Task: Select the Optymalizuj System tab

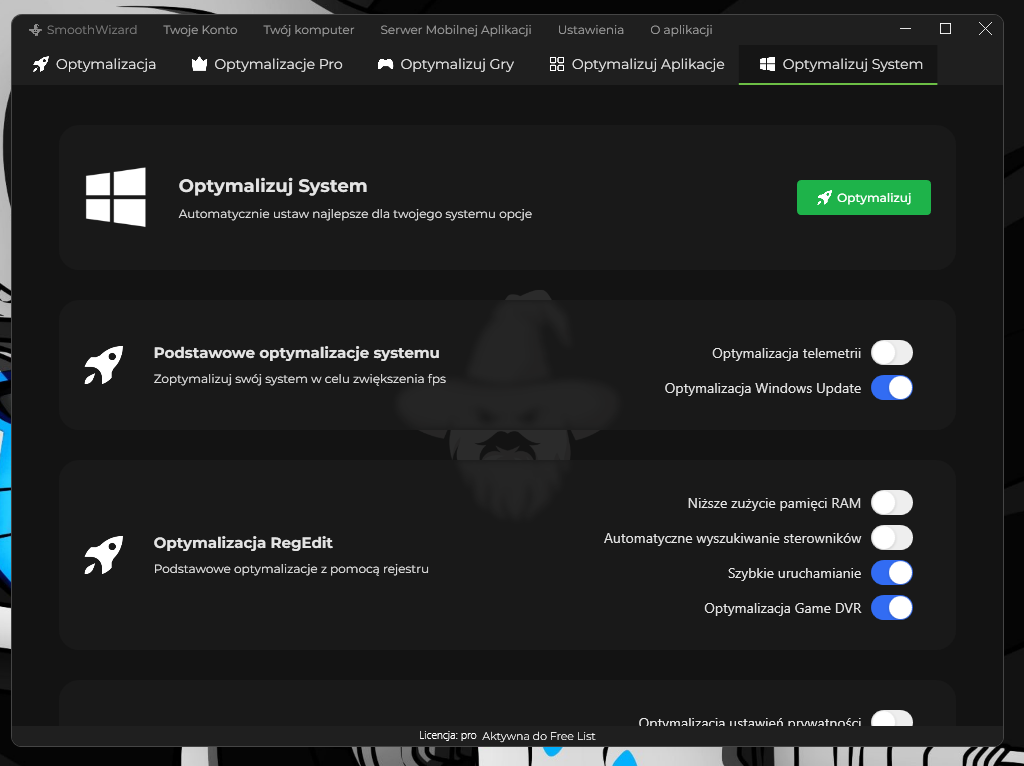Action: (838, 64)
